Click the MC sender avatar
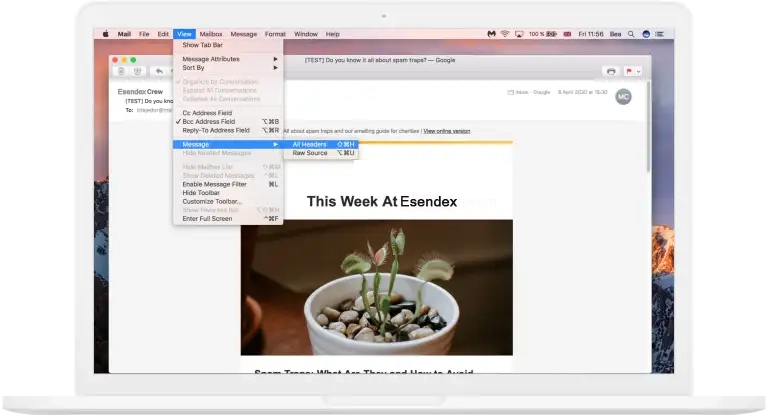This screenshot has height=415, width=768. (623, 97)
